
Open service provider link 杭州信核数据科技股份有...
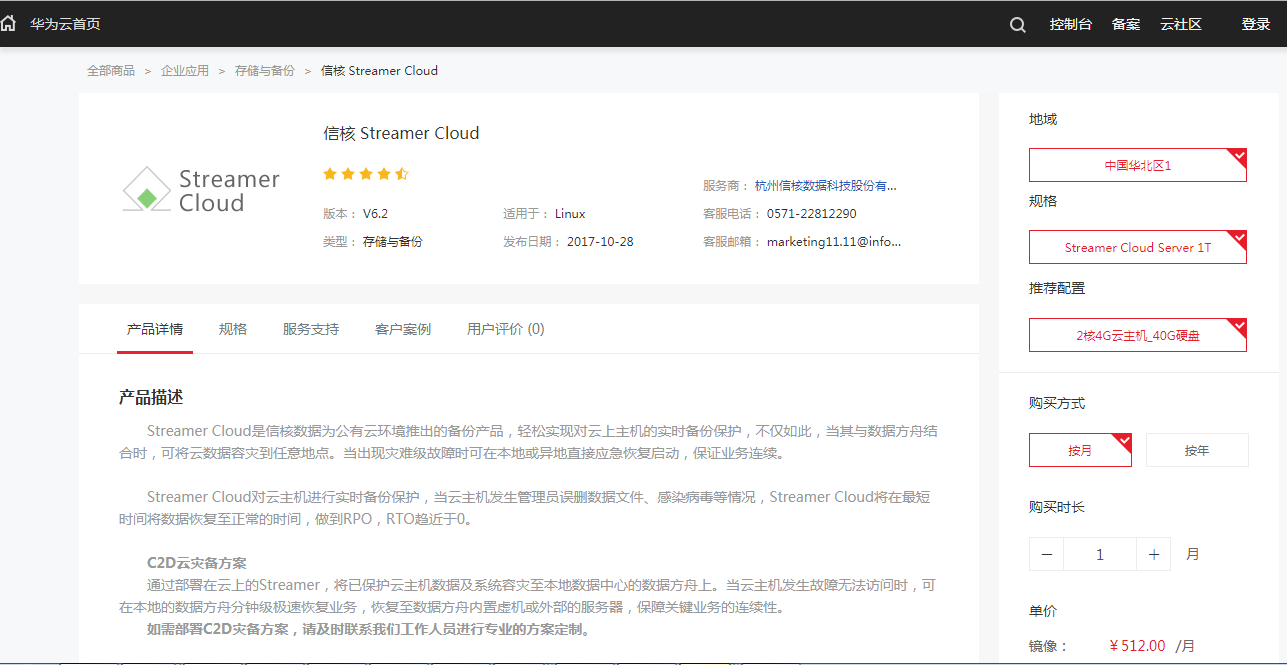coord(826,186)
